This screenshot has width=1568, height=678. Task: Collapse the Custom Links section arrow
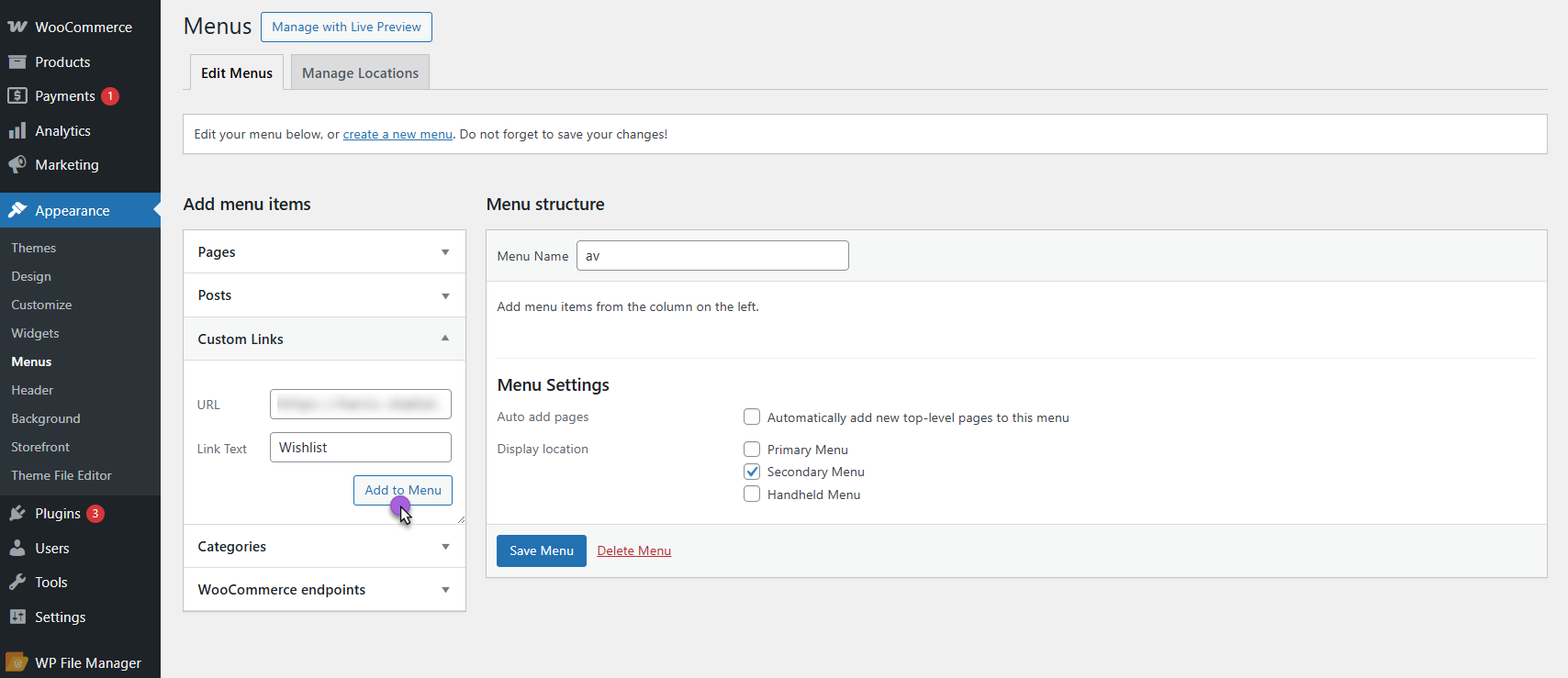[445, 339]
